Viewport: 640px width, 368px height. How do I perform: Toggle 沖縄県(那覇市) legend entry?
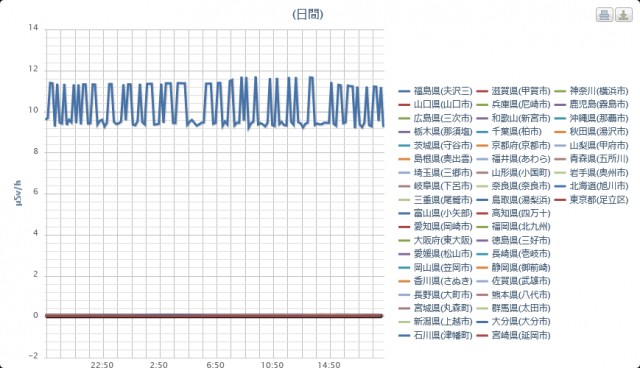[x=591, y=118]
